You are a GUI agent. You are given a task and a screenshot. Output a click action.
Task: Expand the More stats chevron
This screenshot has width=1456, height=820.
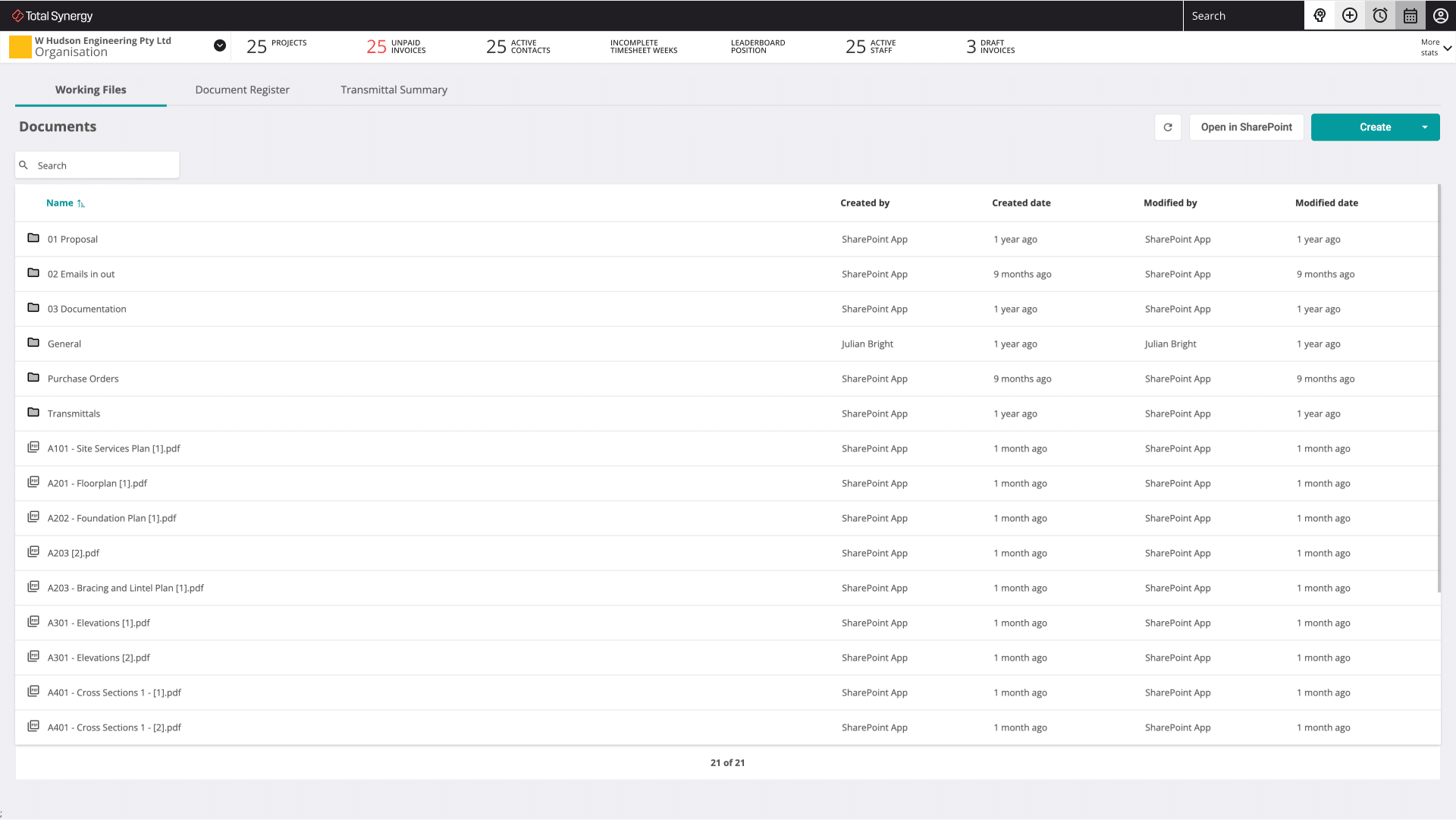[x=1447, y=48]
